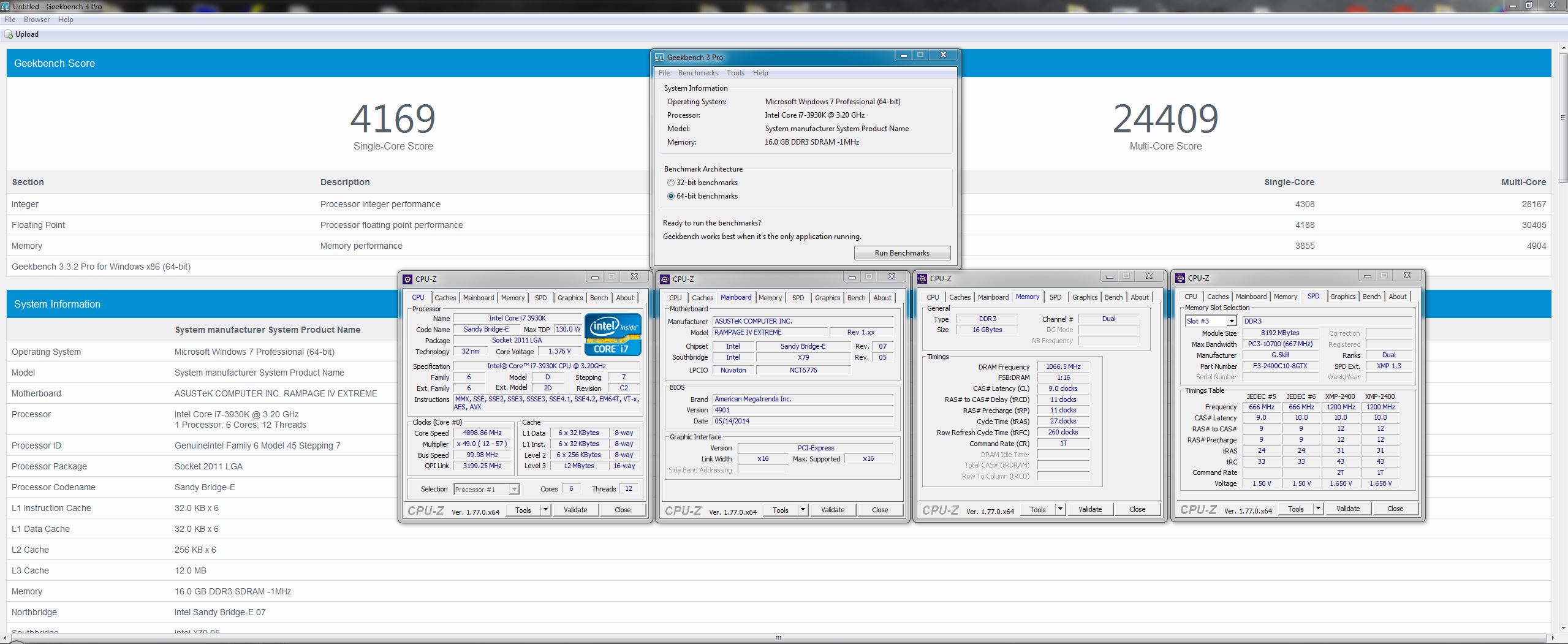The width and height of the screenshot is (1568, 644).
Task: Click the CPU-Z icon in the CPU tab window title bar
Action: pyautogui.click(x=407, y=279)
